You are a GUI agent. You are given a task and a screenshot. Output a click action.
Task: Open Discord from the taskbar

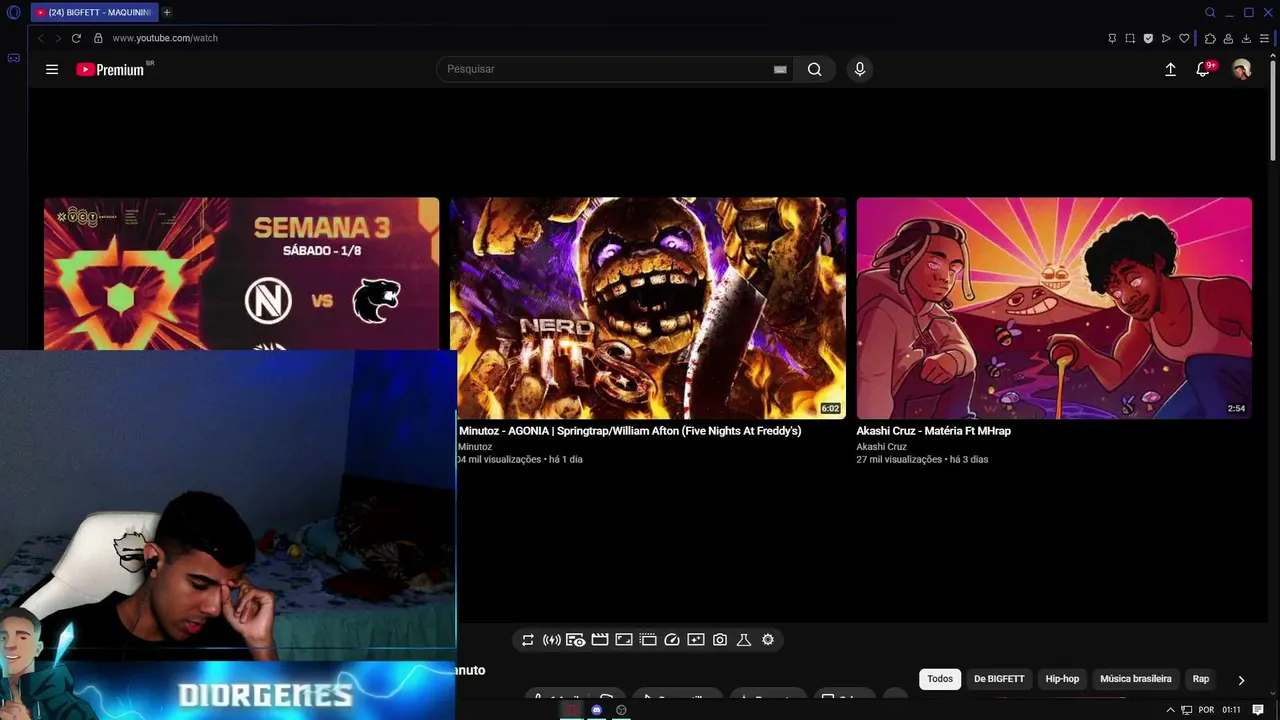click(597, 710)
